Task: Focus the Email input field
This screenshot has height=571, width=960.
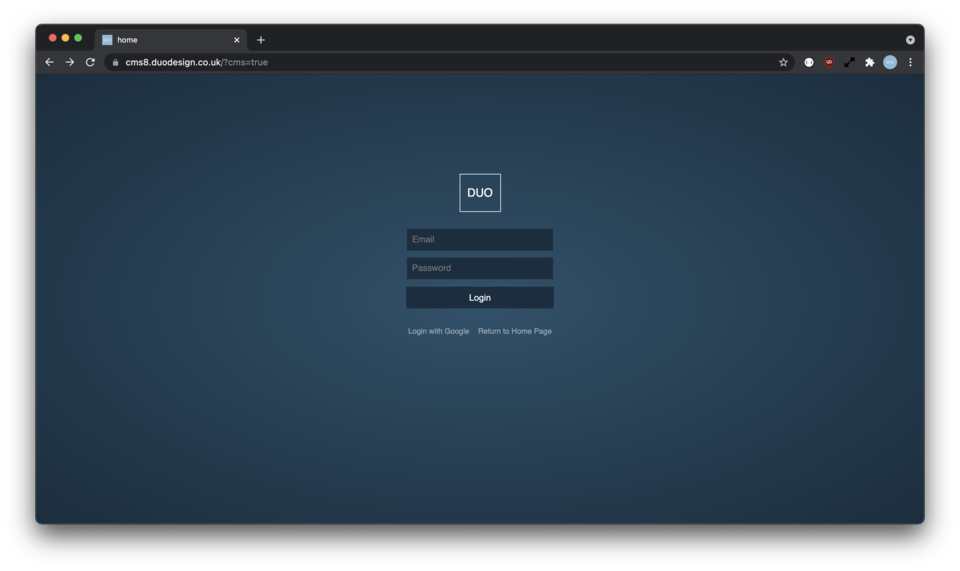Action: click(x=480, y=239)
